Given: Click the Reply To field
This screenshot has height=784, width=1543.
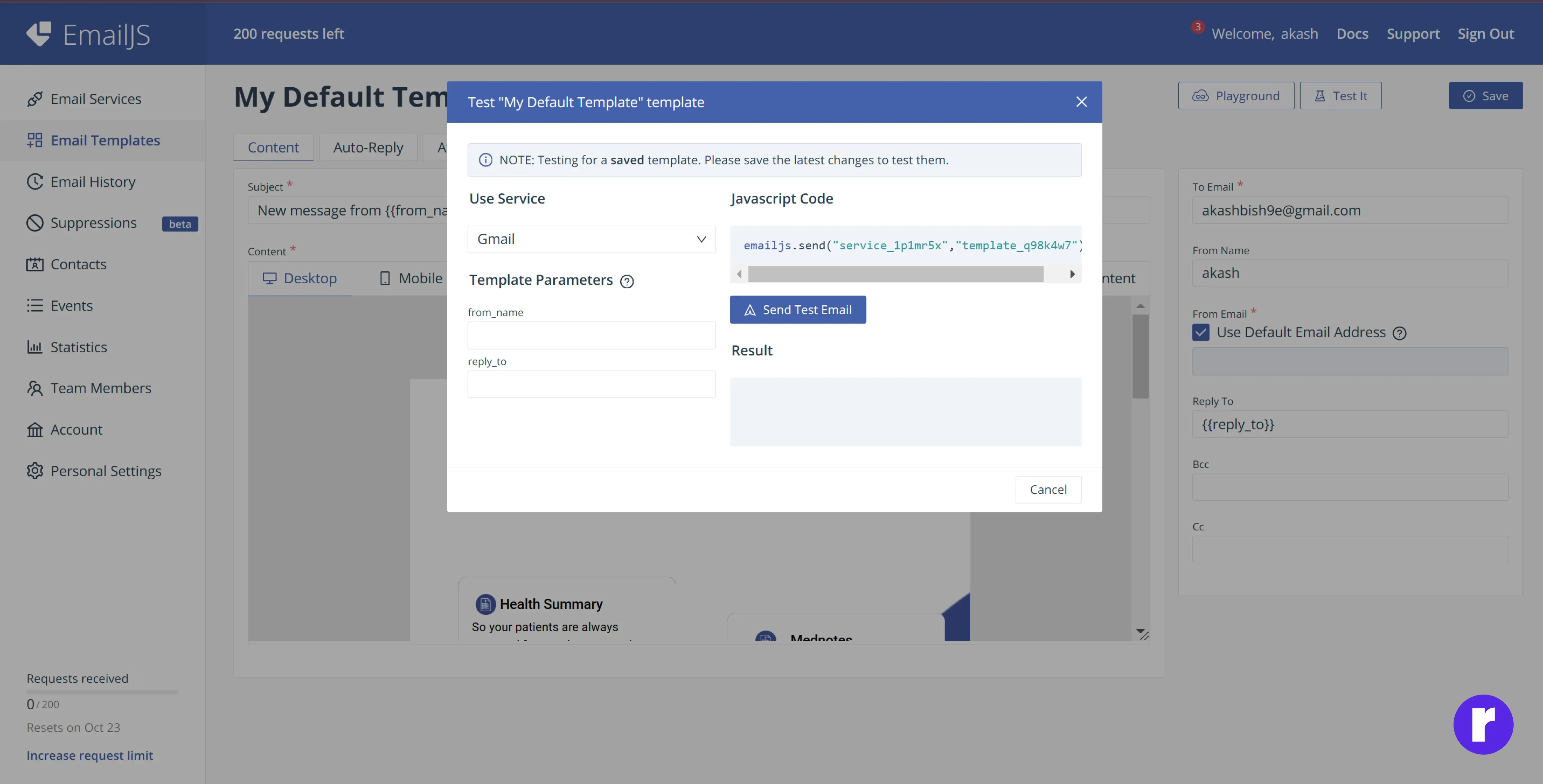Looking at the screenshot, I should pos(1350,424).
